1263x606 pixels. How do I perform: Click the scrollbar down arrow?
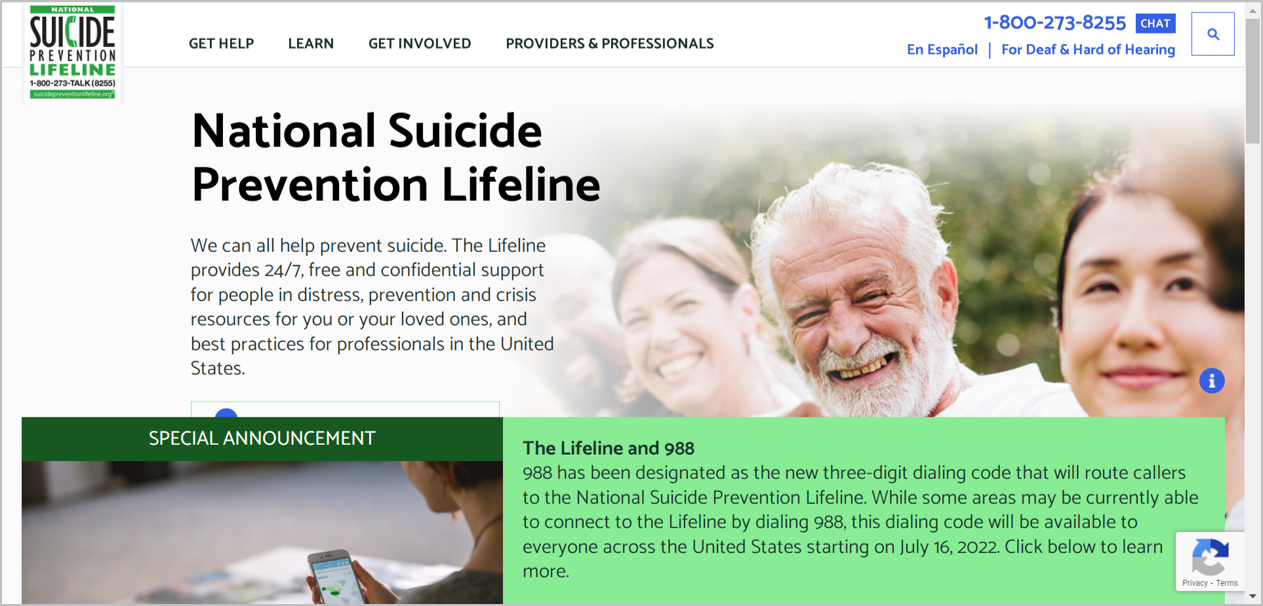[1254, 596]
